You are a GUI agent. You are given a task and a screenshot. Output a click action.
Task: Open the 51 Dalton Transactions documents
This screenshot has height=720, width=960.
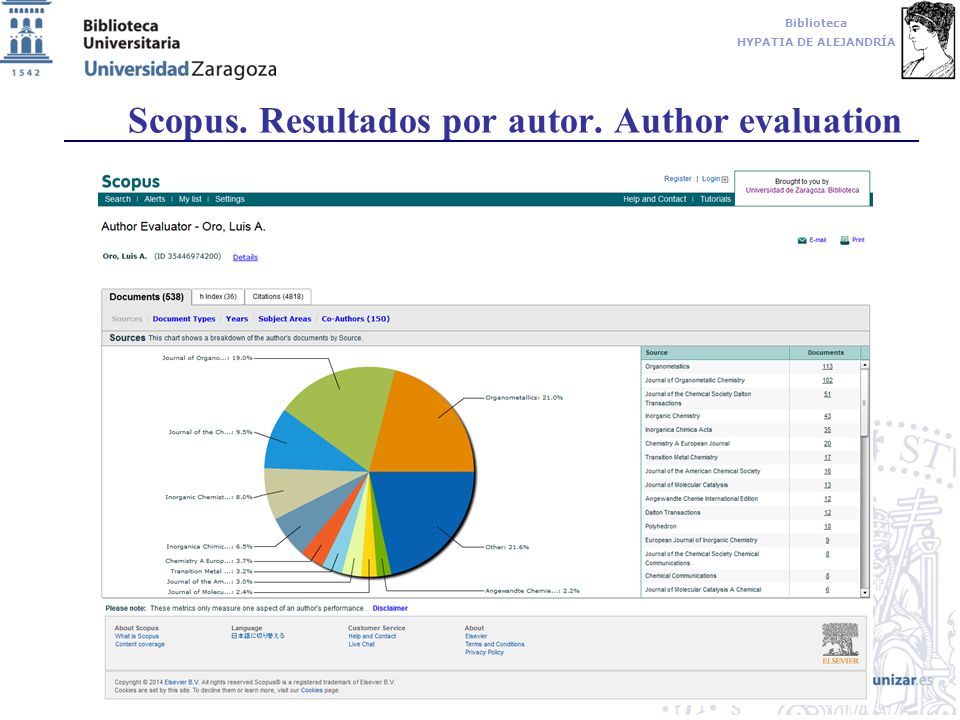pyautogui.click(x=827, y=394)
